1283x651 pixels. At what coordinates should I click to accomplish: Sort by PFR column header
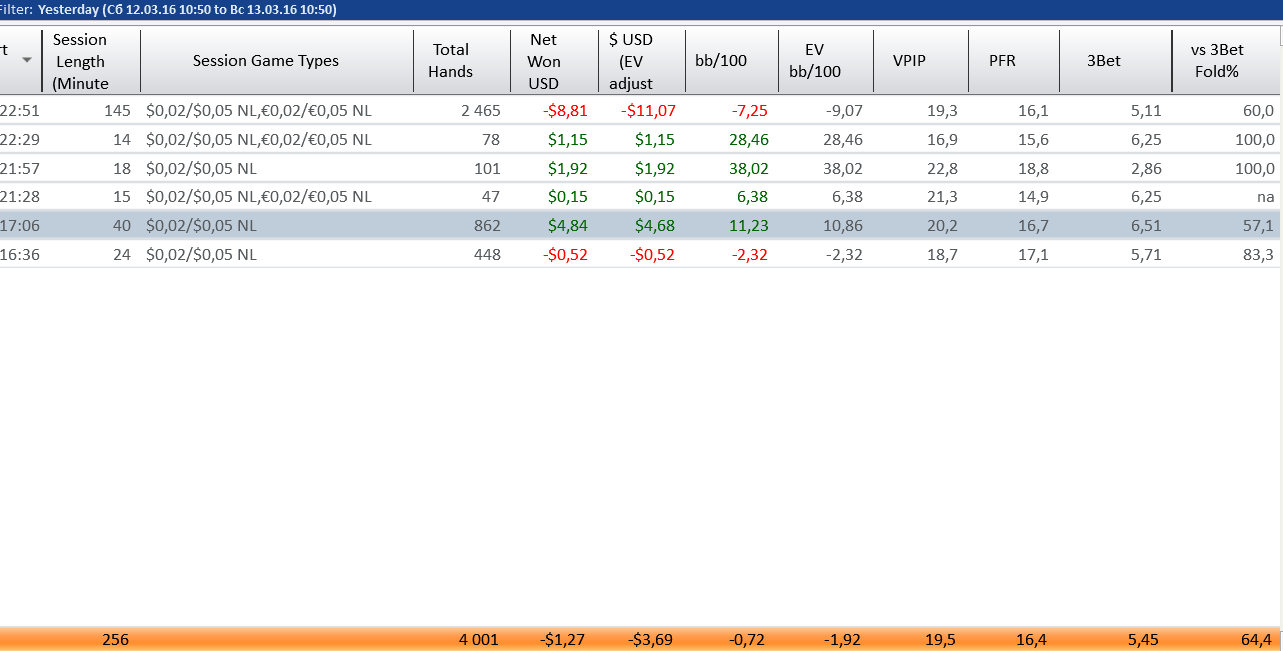(x=1013, y=61)
